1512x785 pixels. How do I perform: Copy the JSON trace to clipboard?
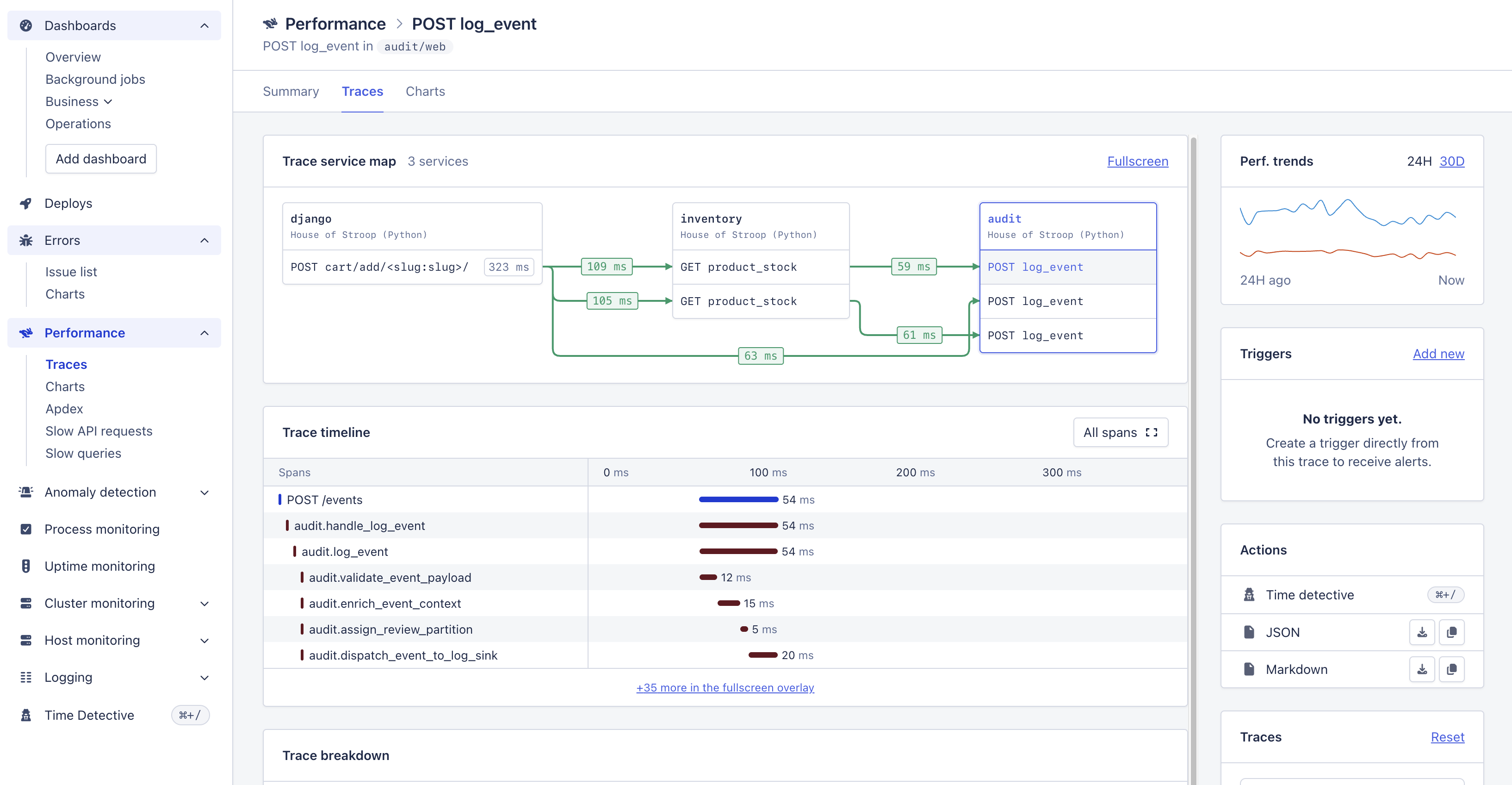[1451, 632]
